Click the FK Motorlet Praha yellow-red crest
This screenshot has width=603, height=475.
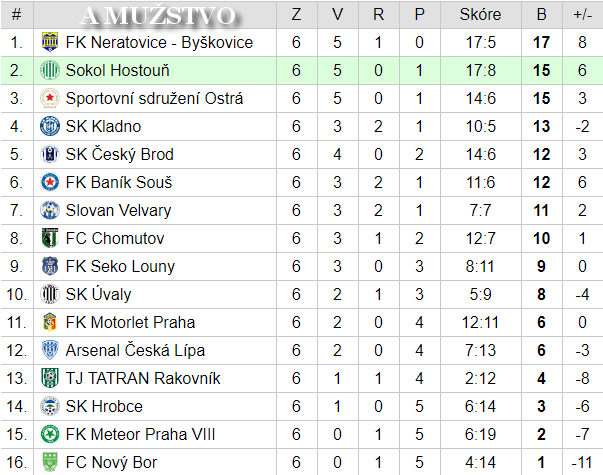tap(50, 322)
